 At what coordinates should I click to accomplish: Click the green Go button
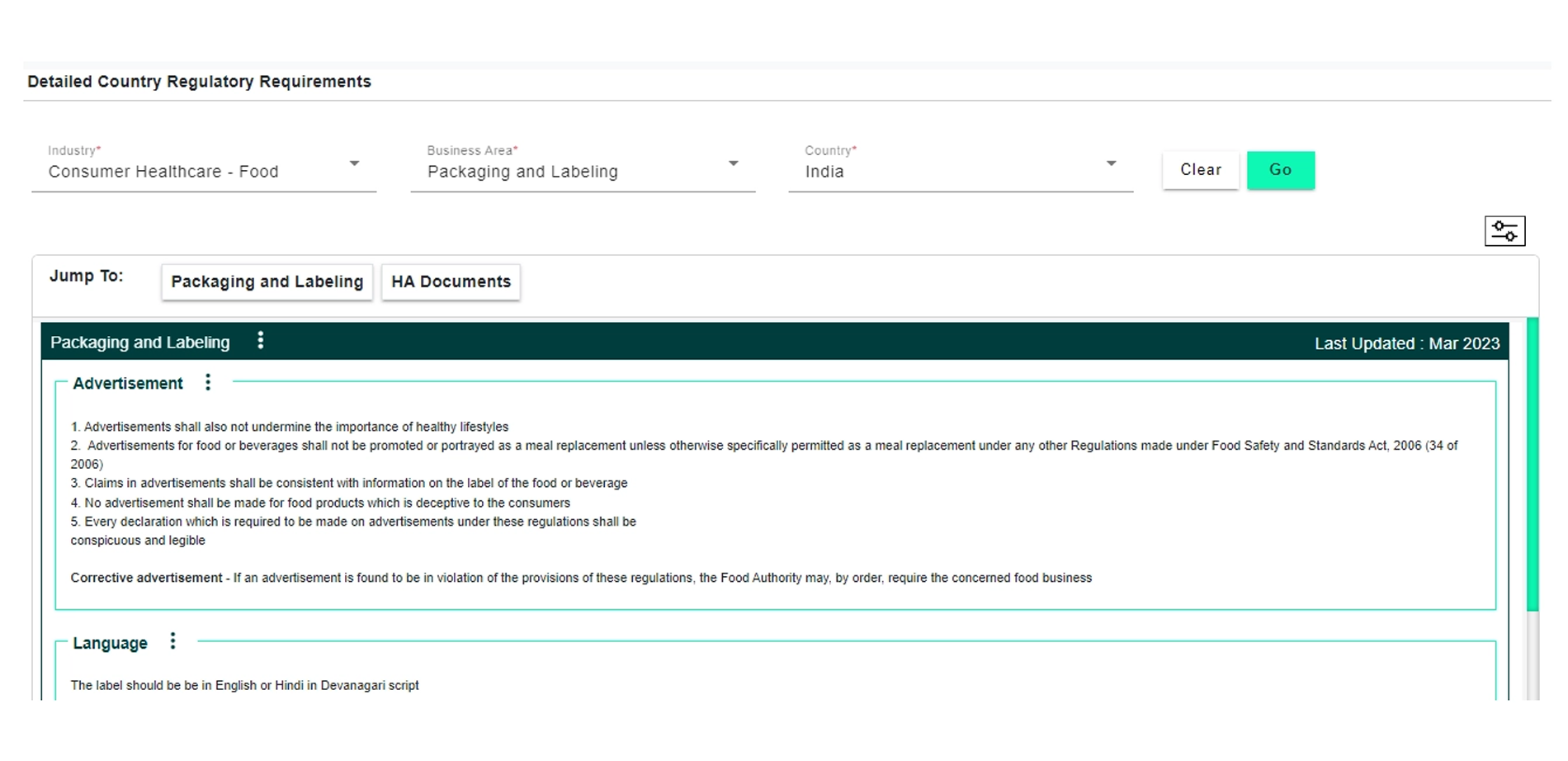(x=1280, y=170)
